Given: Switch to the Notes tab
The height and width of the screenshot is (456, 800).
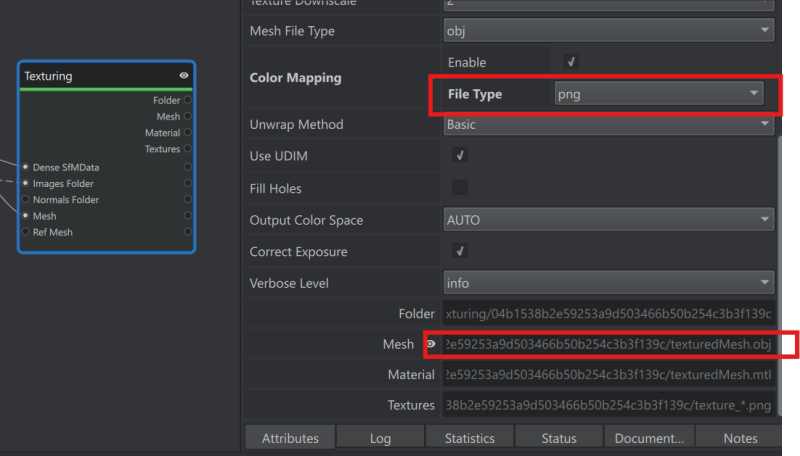Looking at the screenshot, I should coord(740,438).
